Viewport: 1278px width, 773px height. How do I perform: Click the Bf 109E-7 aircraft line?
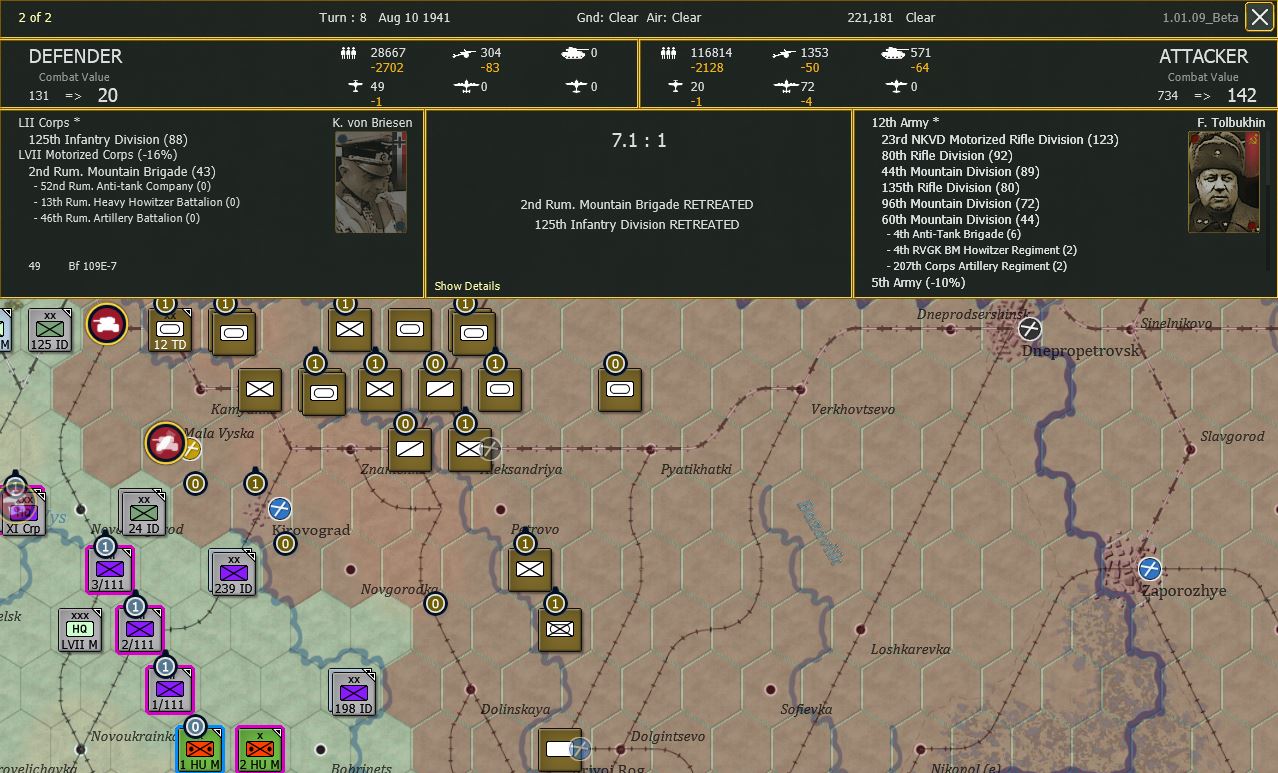[73, 266]
